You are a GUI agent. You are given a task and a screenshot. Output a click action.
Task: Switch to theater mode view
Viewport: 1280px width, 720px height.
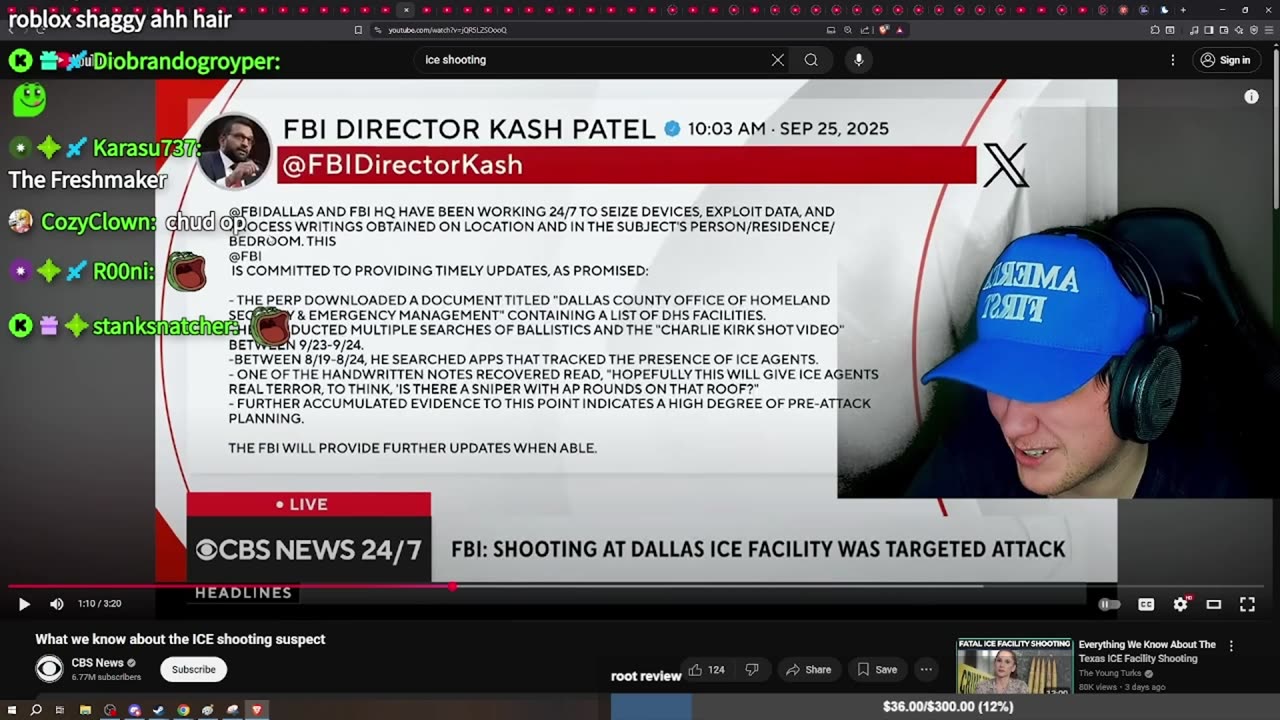click(x=1214, y=604)
